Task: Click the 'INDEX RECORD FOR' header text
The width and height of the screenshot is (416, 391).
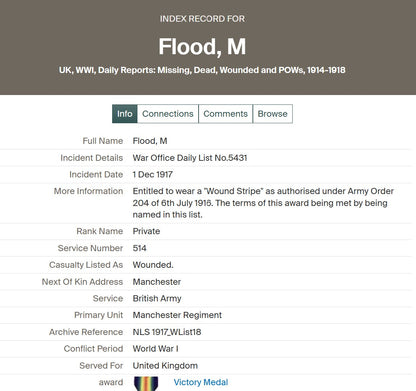Action: [202, 19]
